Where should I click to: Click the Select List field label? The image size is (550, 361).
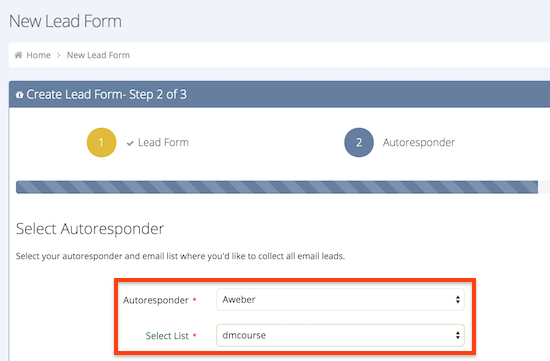point(167,336)
